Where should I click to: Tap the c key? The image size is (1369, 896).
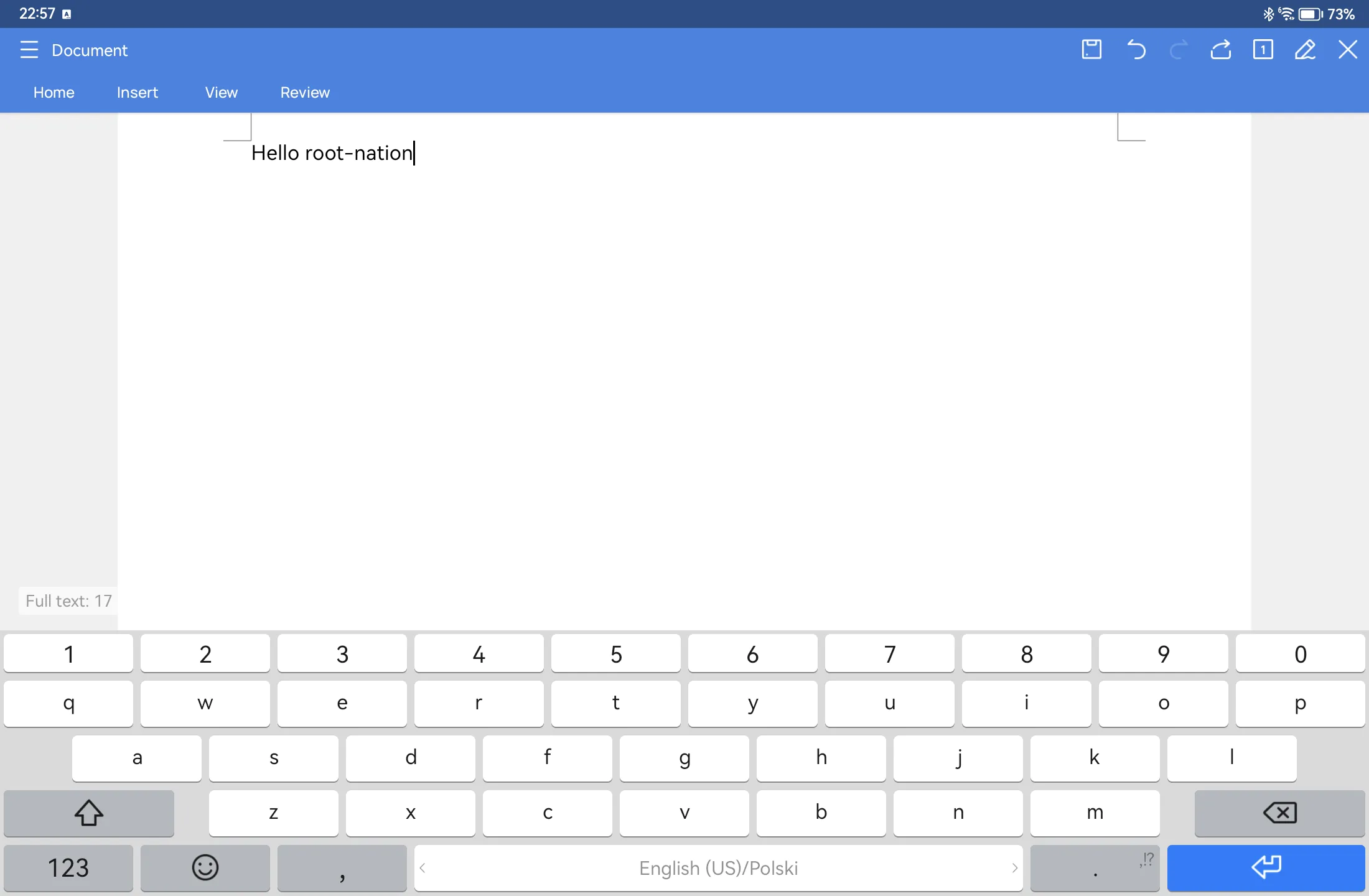tap(548, 813)
